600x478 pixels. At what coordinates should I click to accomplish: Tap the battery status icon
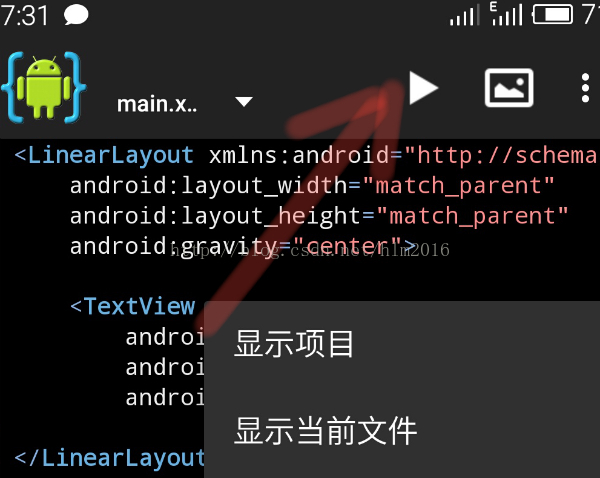click(x=553, y=15)
